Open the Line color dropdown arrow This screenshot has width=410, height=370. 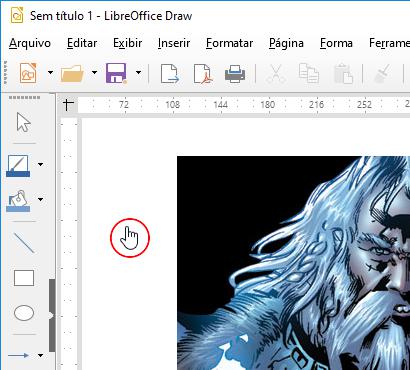[41, 164]
